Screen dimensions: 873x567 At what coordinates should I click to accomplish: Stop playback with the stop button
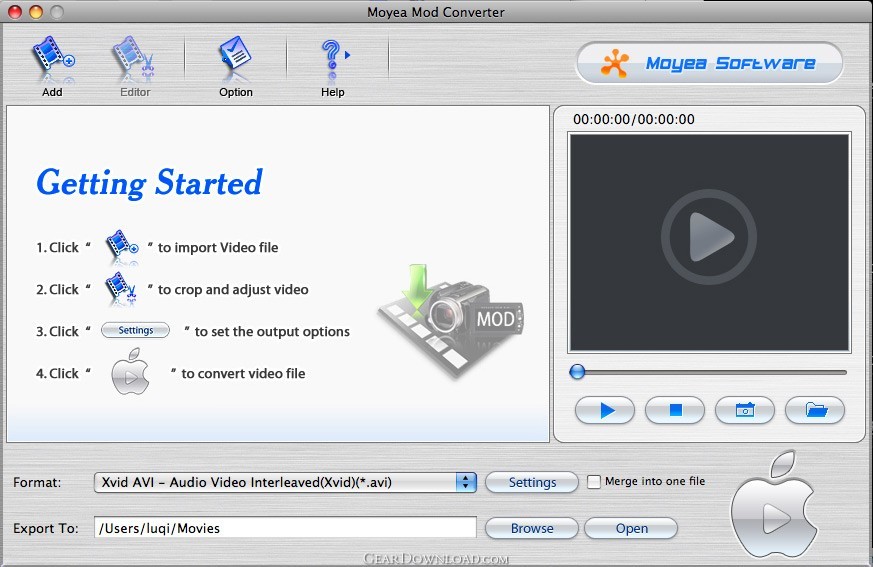pyautogui.click(x=675, y=410)
